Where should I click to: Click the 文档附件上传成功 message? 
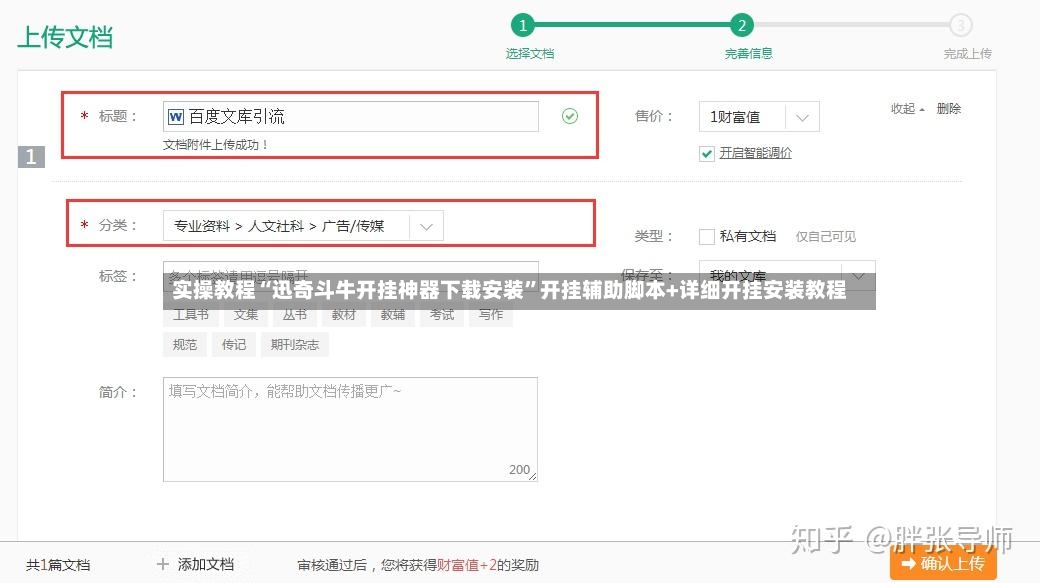216,145
